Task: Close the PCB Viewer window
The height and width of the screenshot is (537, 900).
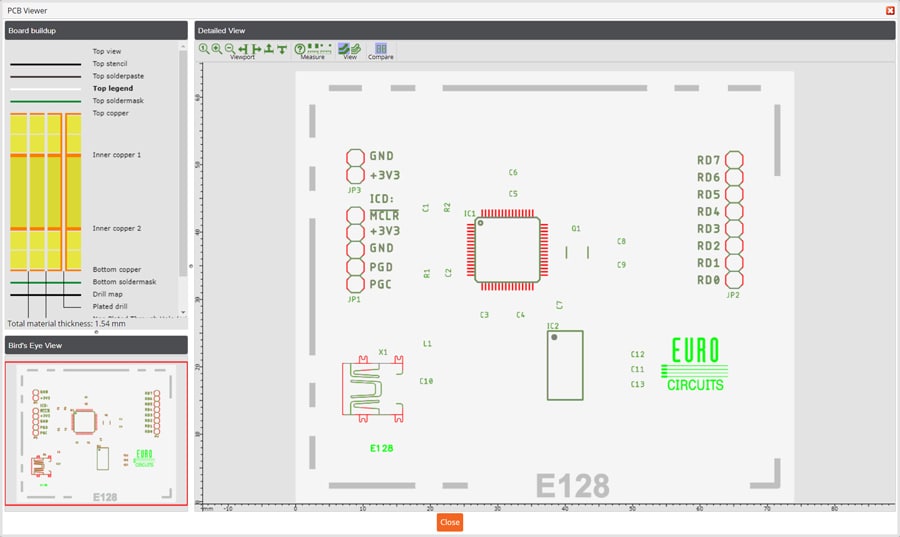Action: coord(890,10)
